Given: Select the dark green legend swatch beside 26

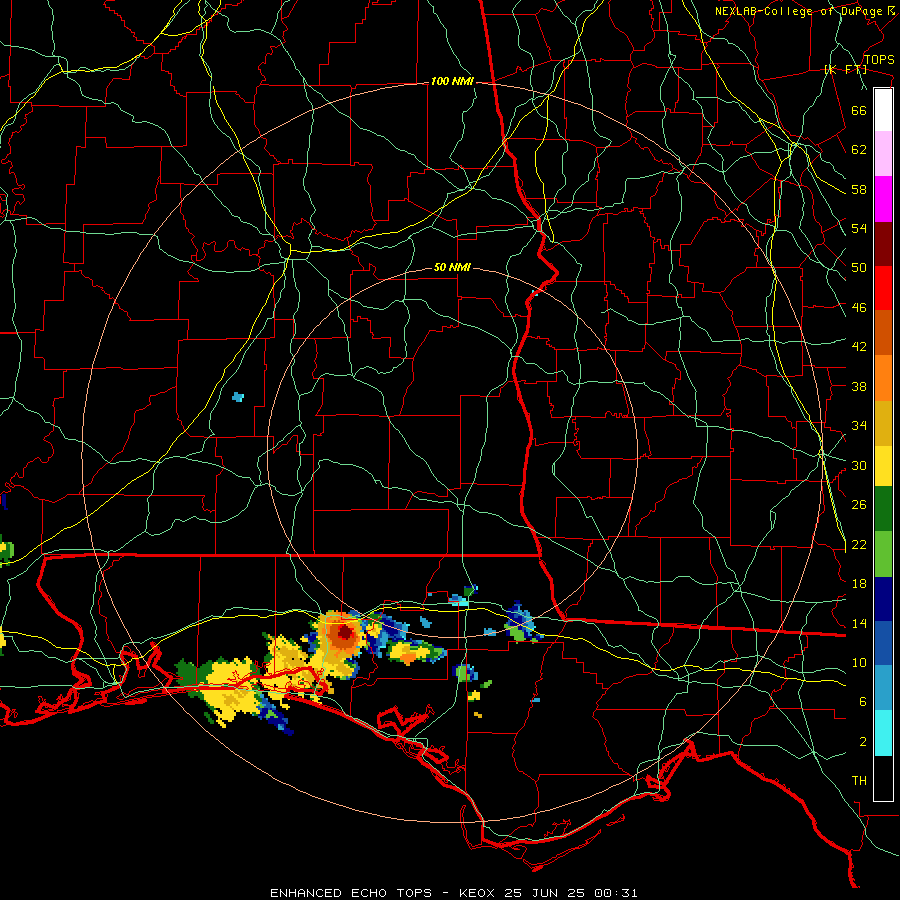Looking at the screenshot, I should pos(883,509).
